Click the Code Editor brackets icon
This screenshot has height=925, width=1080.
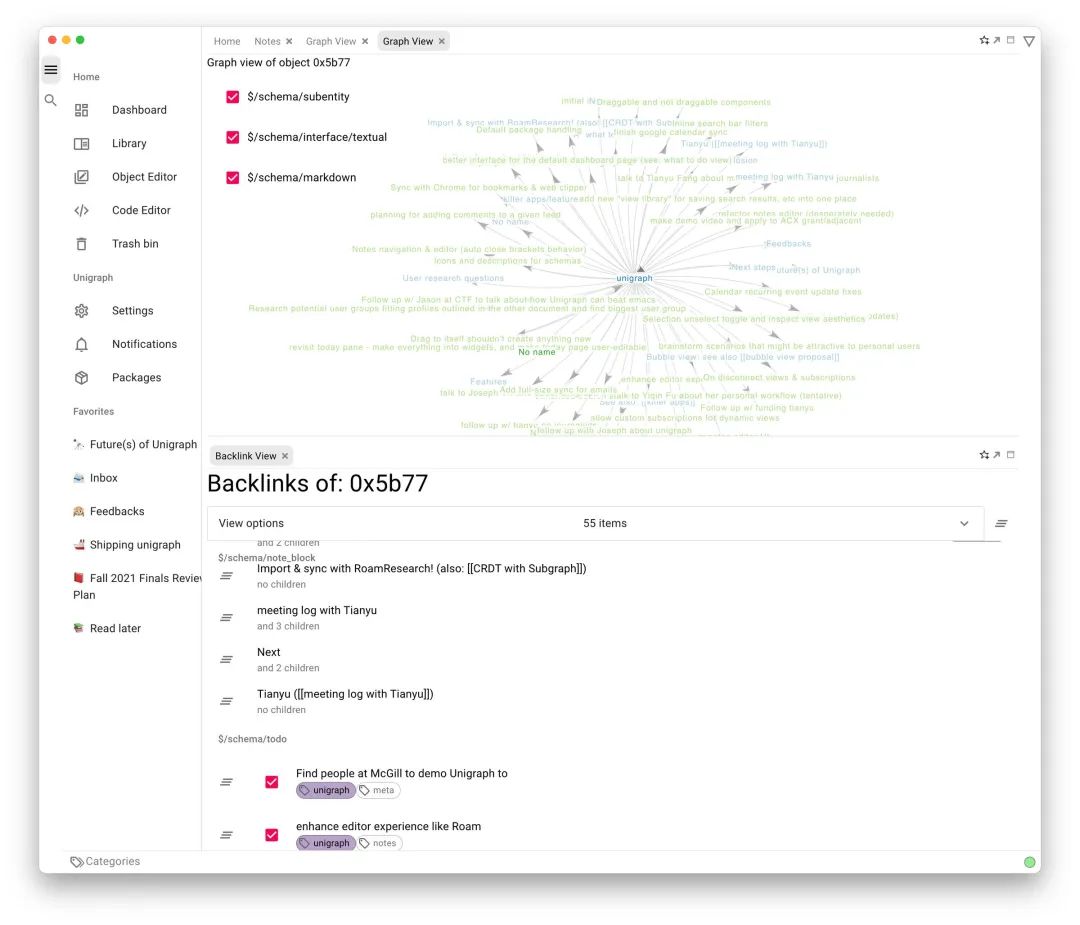(81, 211)
